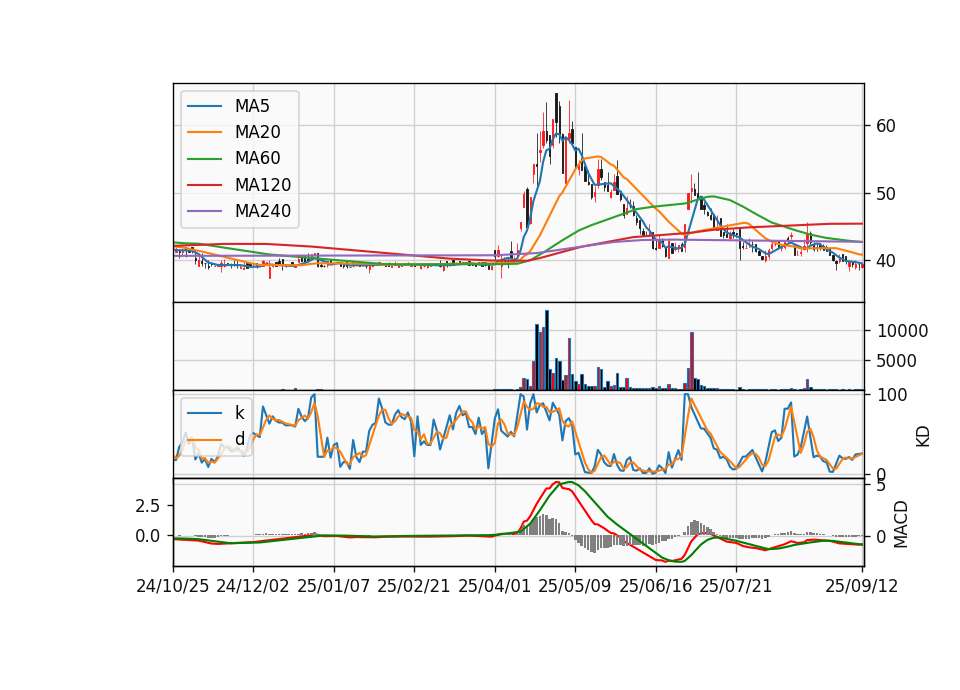The height and width of the screenshot is (690, 960).
Task: Click the tallest volume bar in late April
Action: pyautogui.click(x=547, y=350)
